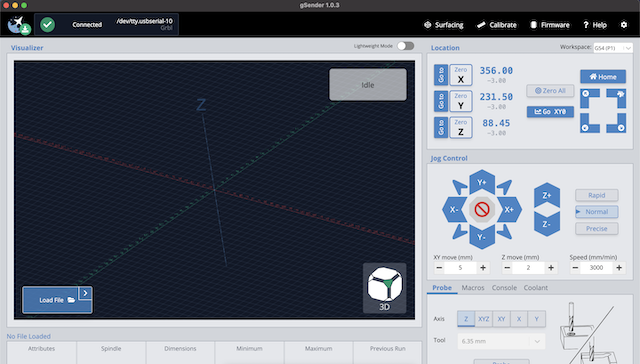Jog diagonally X- Y+ arrow
This screenshot has height=364, width=640.
click(460, 187)
